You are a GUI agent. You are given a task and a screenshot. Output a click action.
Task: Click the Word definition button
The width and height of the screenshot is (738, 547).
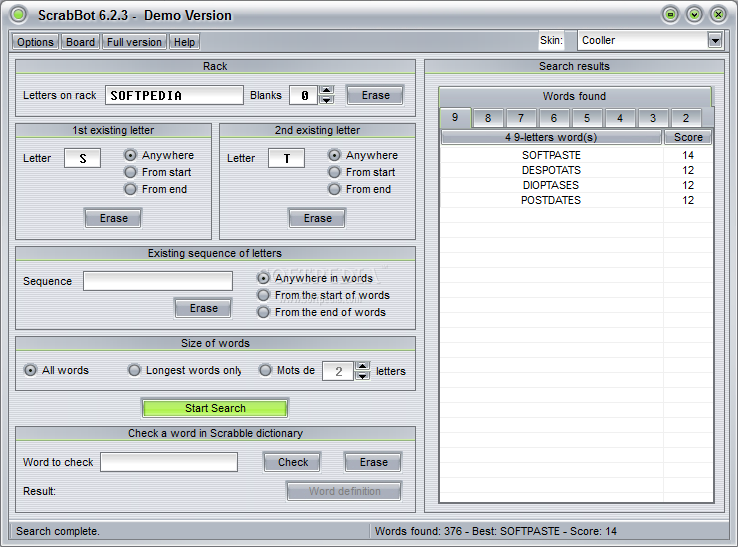coord(345,491)
